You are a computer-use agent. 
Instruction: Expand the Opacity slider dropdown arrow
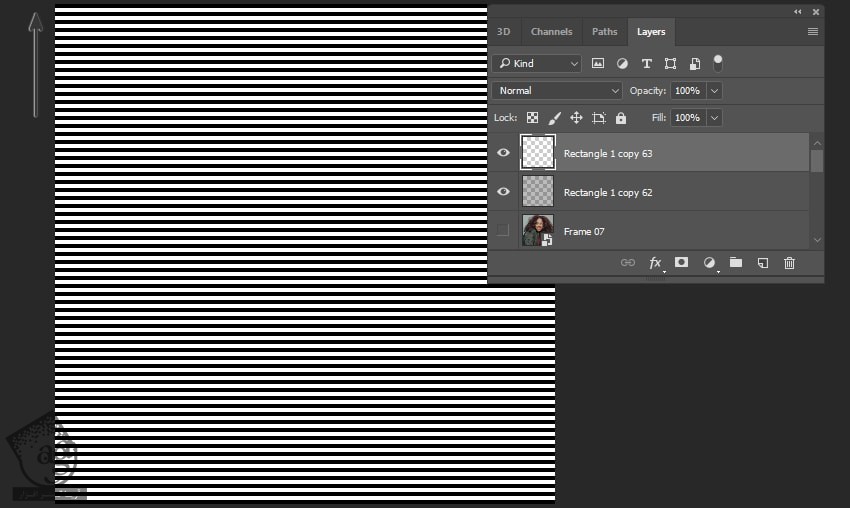pos(714,91)
